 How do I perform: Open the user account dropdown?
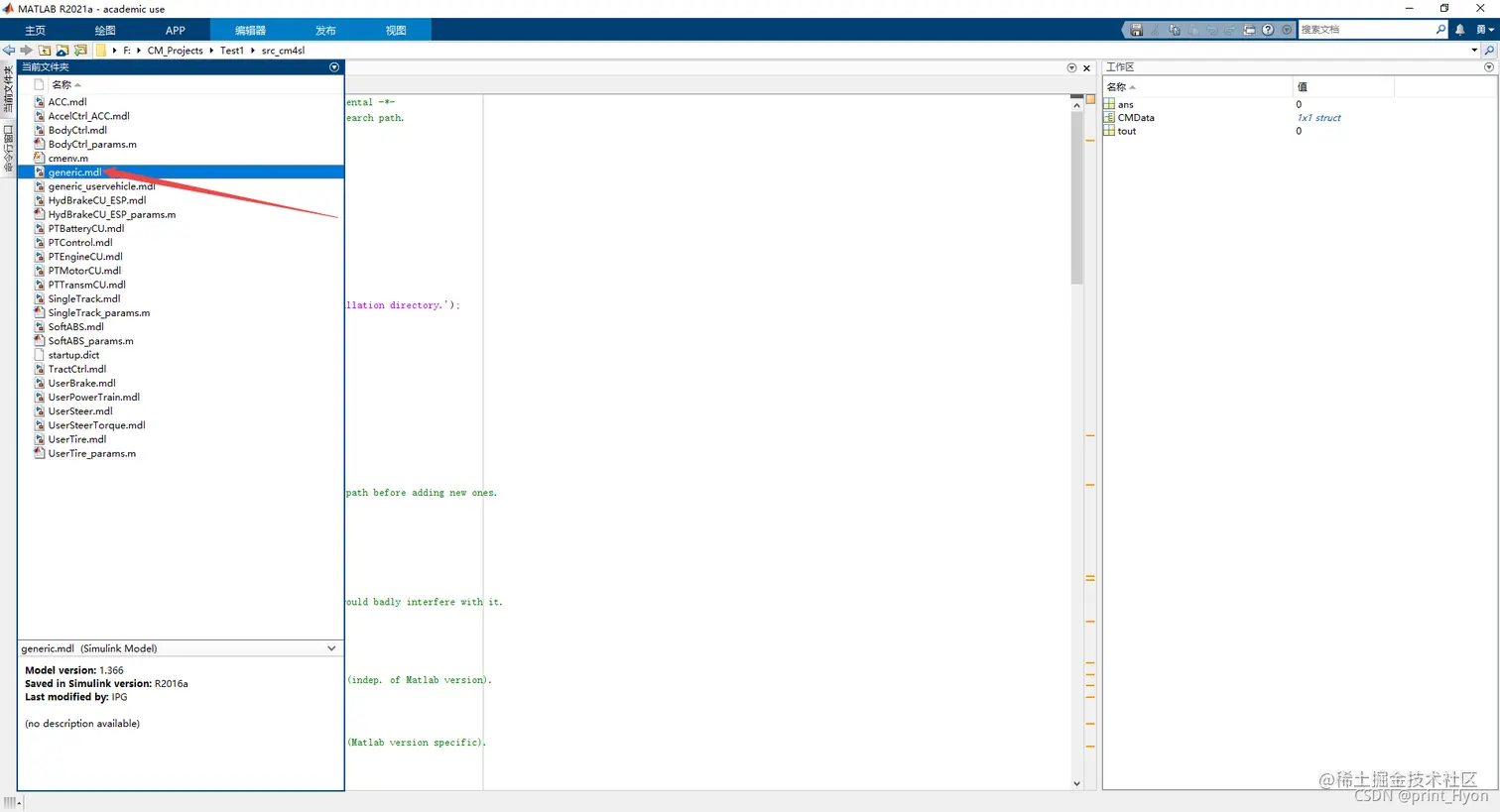pos(1484,30)
